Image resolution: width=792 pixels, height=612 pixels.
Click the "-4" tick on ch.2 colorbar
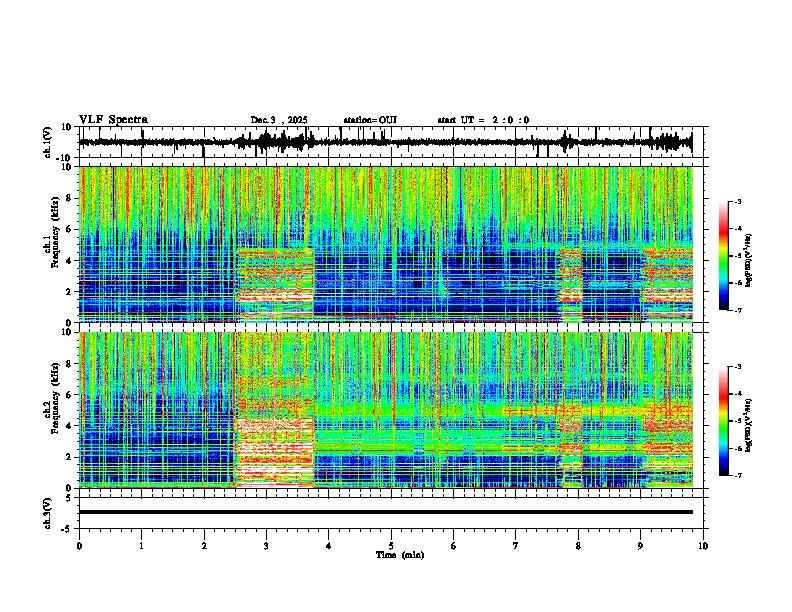pyautogui.click(x=737, y=394)
